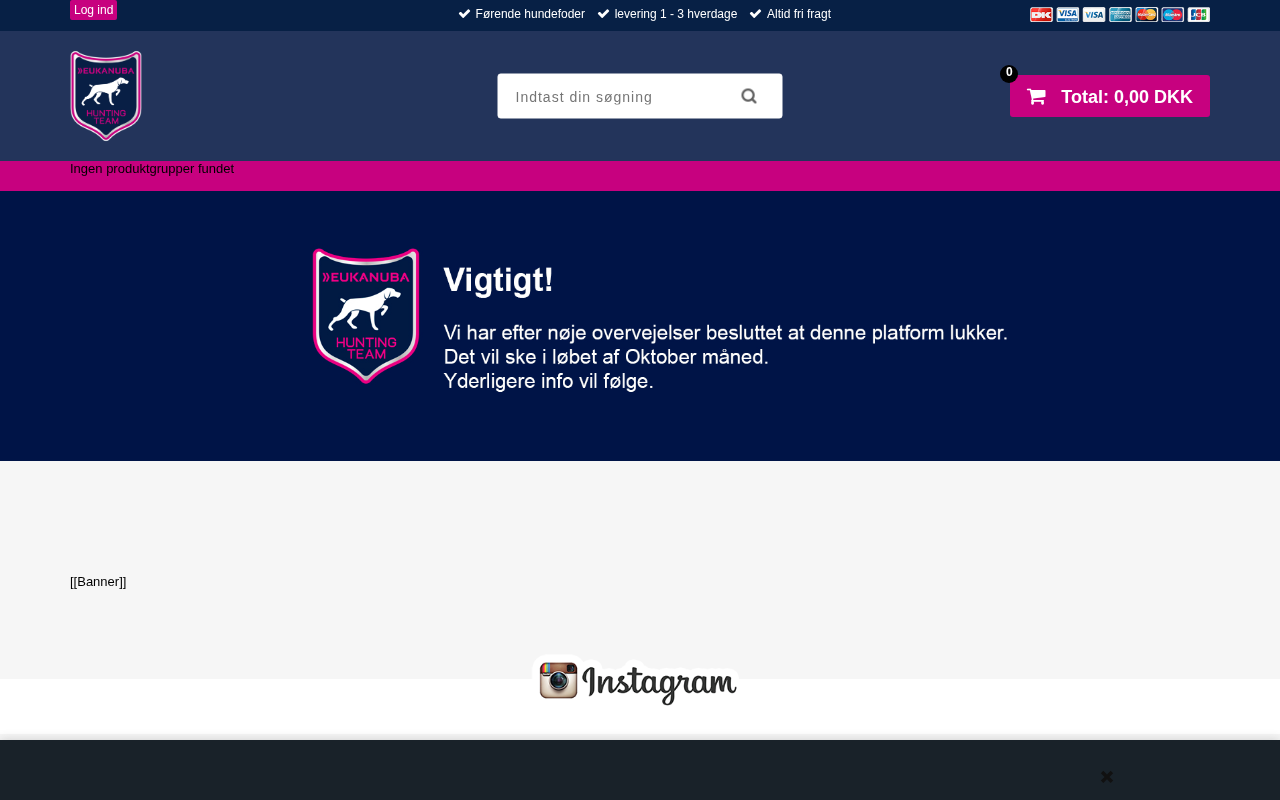Open the Instagram logo link
This screenshot has height=800, width=1280.
[x=637, y=681]
